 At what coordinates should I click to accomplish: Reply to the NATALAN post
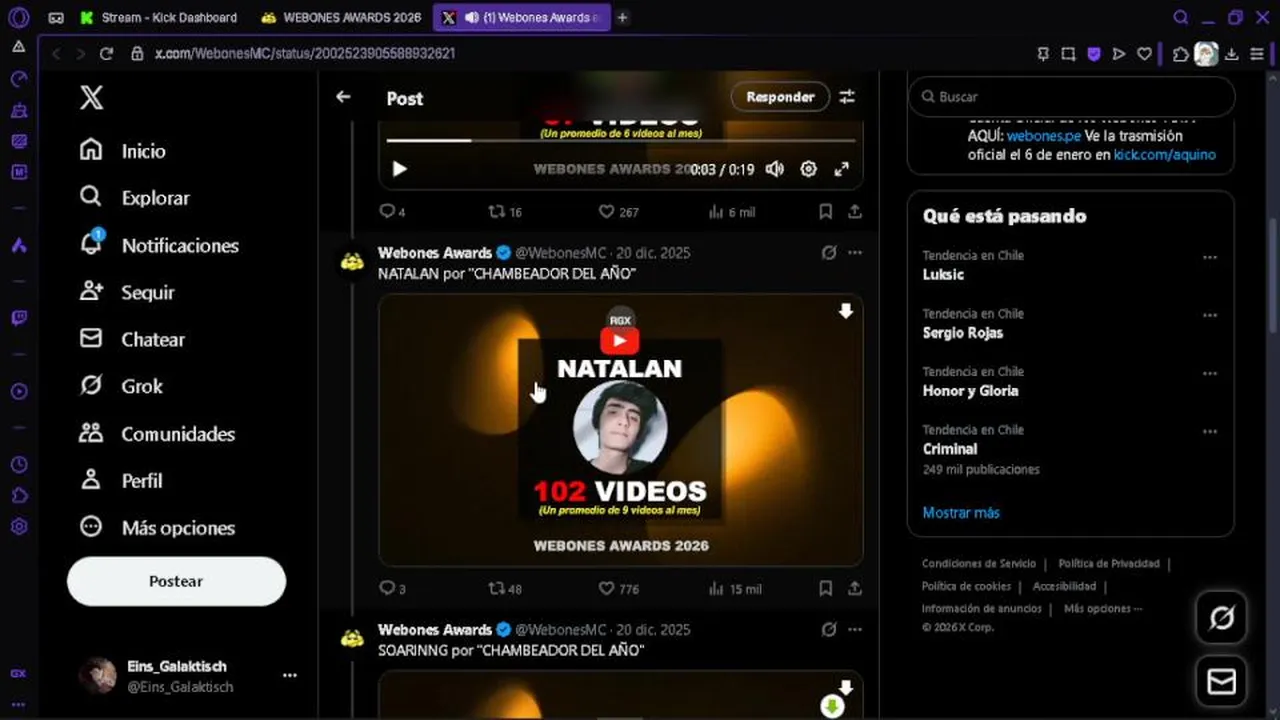point(392,589)
